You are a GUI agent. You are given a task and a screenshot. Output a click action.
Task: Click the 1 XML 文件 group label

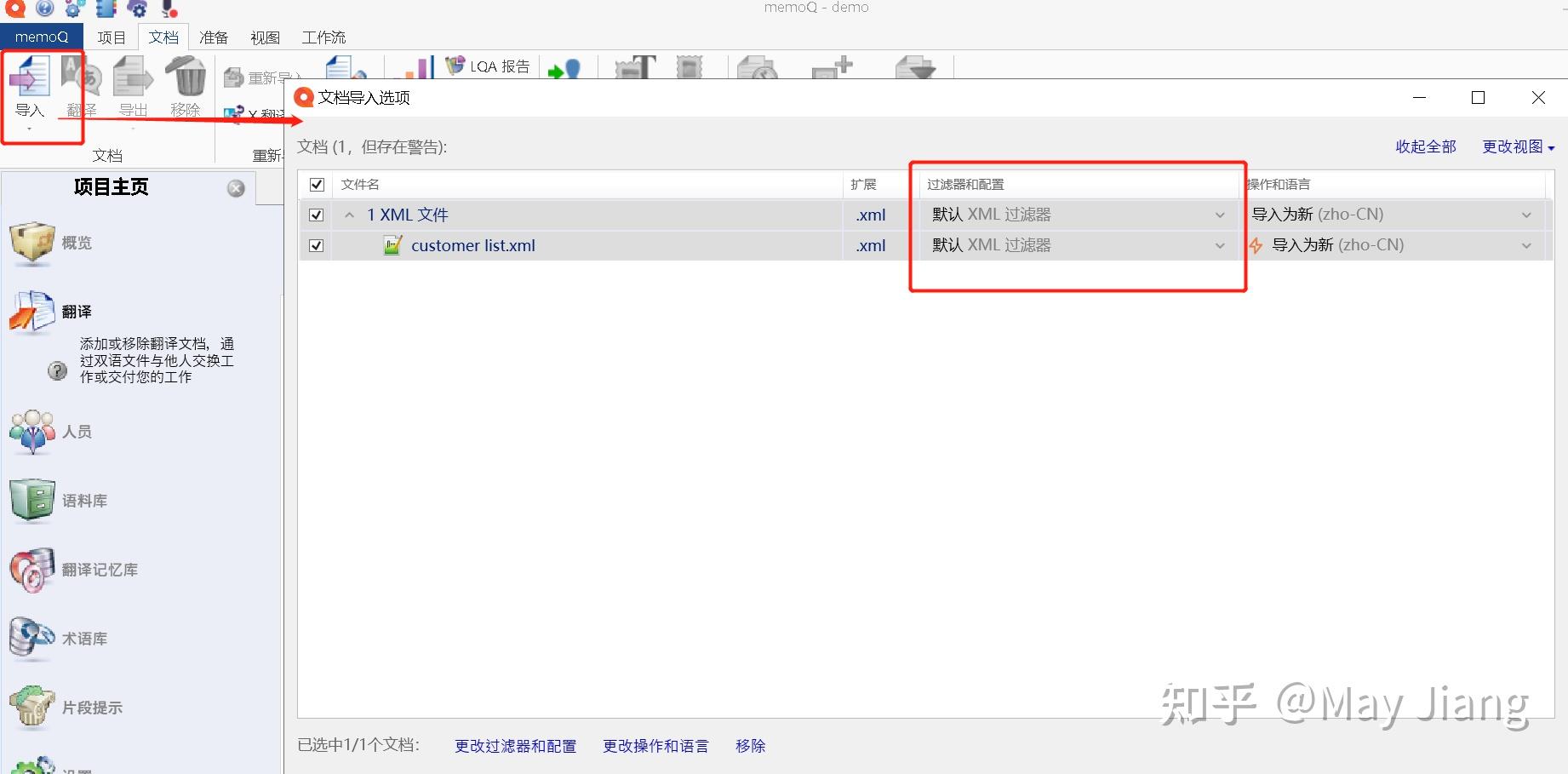pos(408,215)
